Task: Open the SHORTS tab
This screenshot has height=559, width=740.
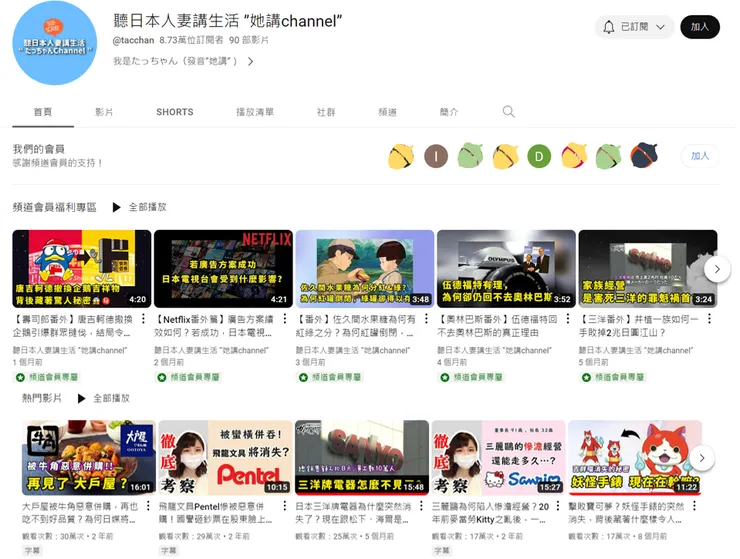Action: pos(175,112)
